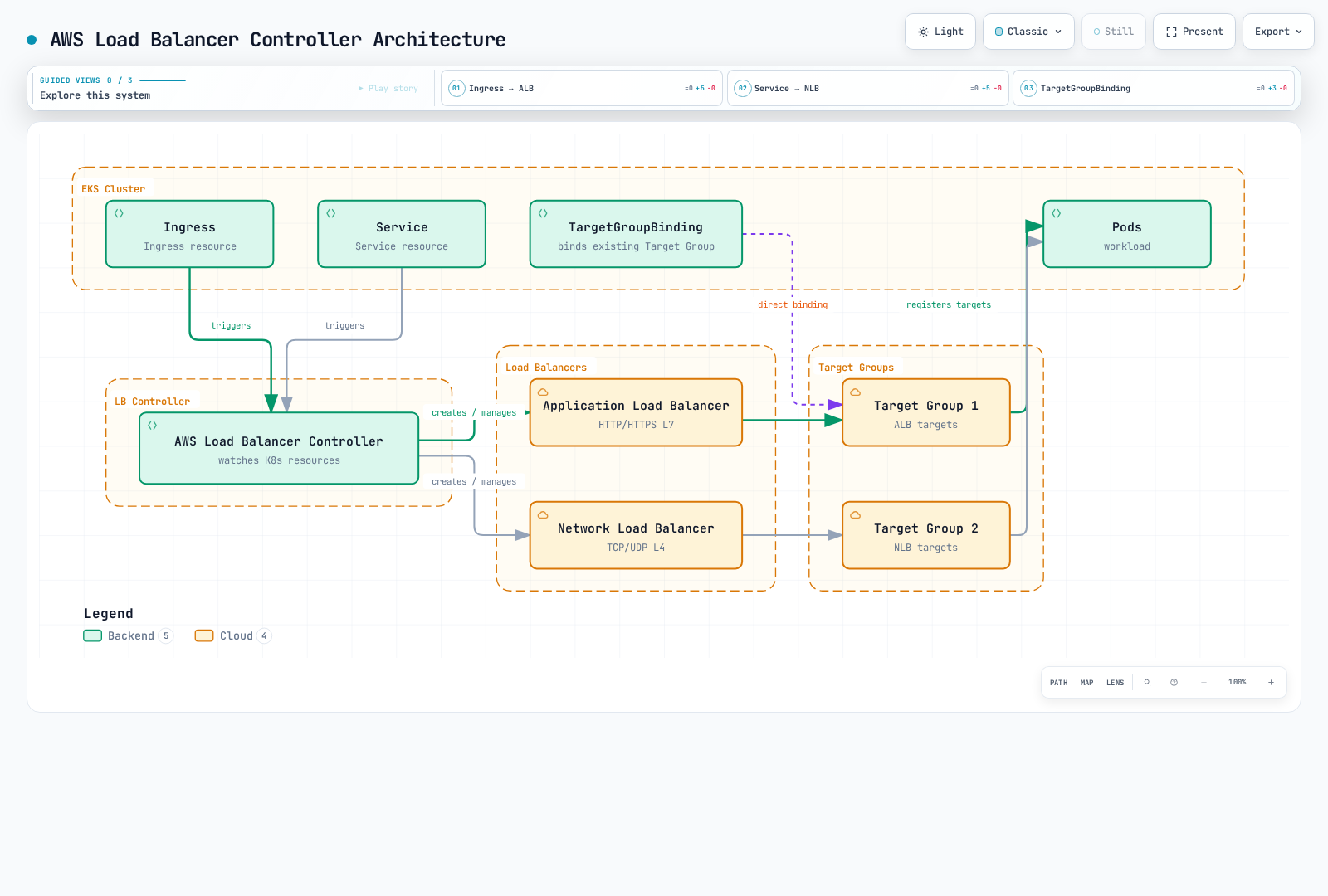Select guided view 03 TargetGroupBinding

[x=1154, y=88]
